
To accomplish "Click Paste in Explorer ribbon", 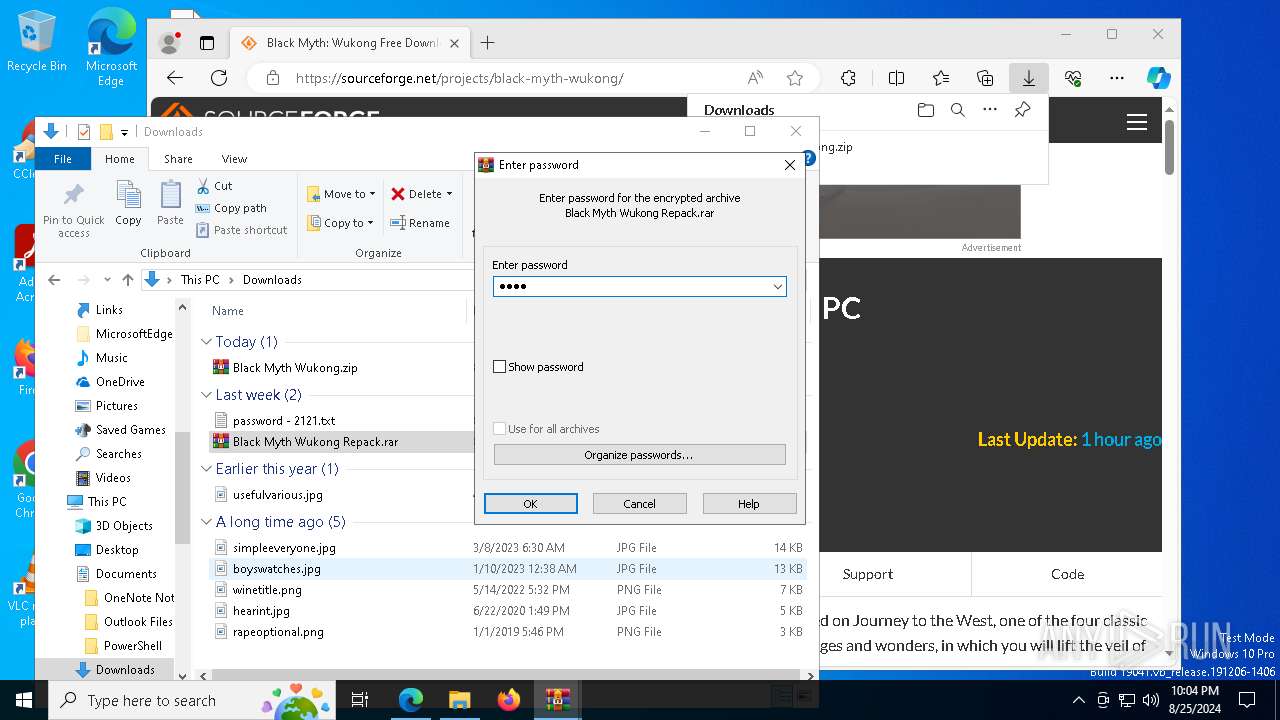I will coord(171,203).
